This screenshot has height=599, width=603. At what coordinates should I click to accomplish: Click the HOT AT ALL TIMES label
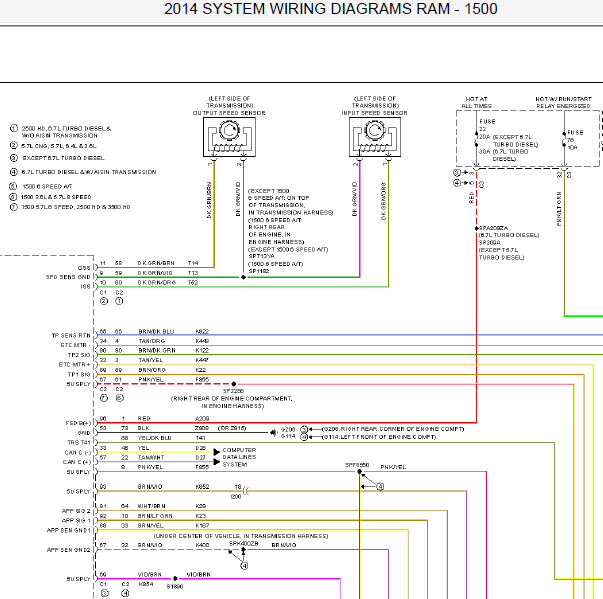click(x=476, y=102)
